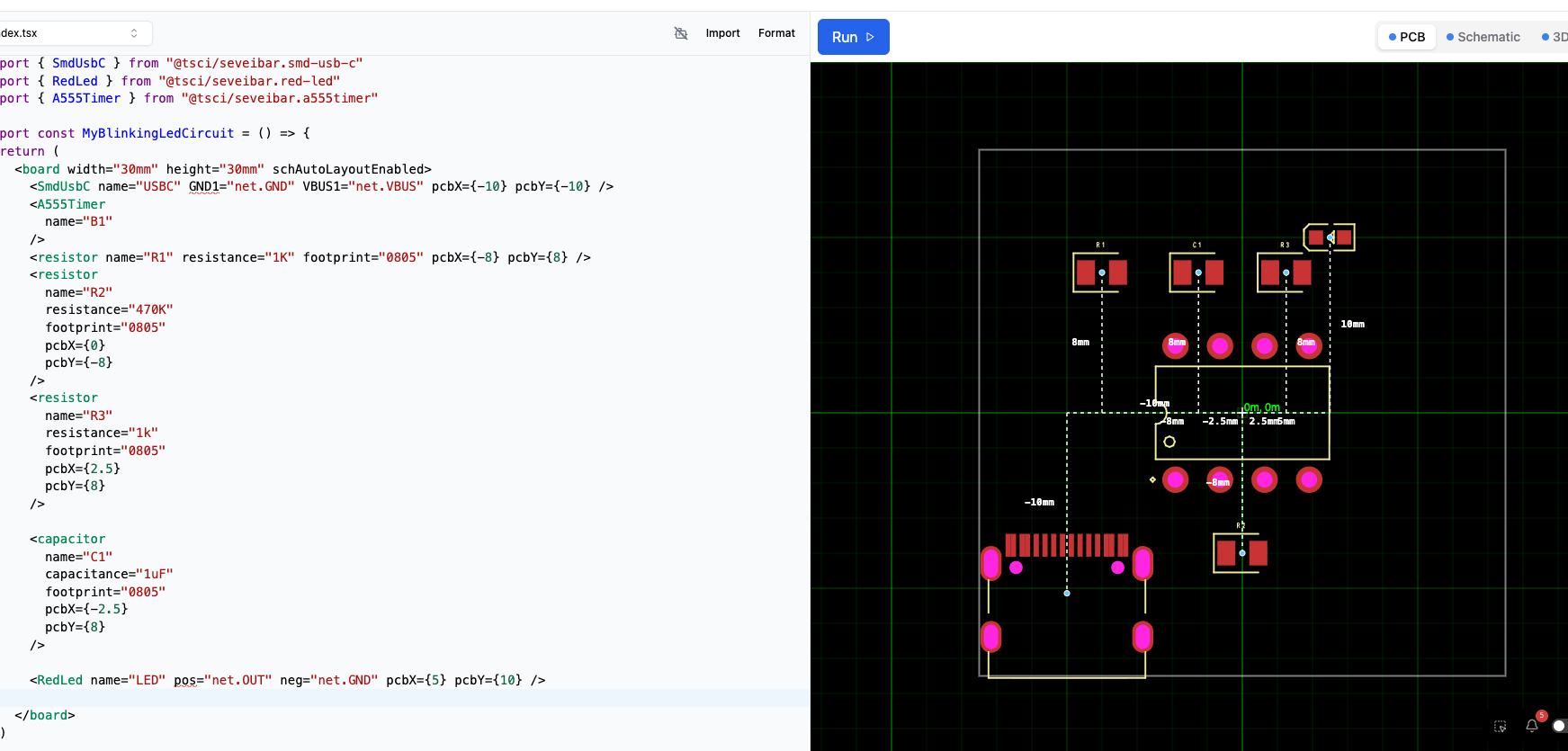Click the Import button

click(722, 33)
